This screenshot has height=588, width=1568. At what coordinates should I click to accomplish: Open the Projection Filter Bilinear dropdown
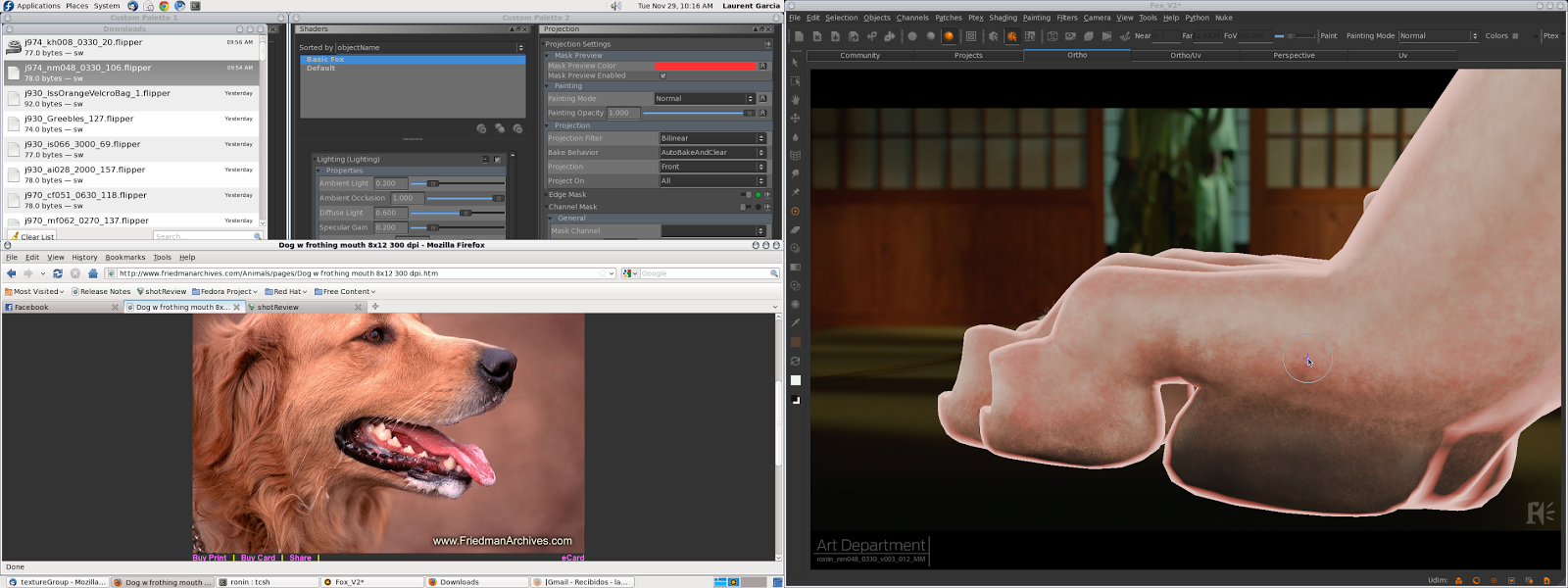[x=712, y=138]
